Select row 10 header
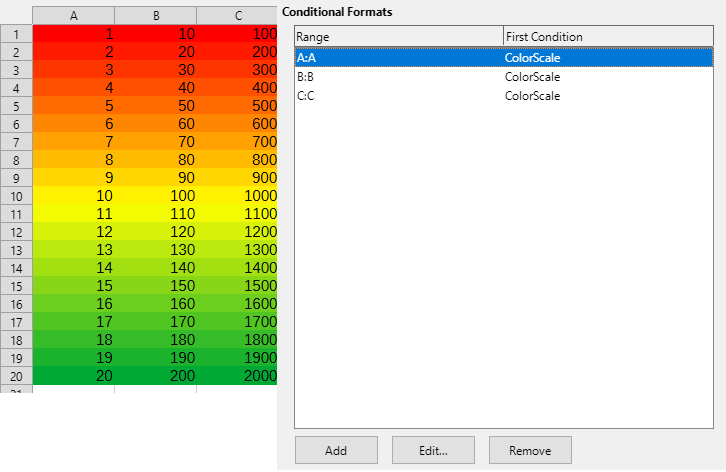The height and width of the screenshot is (472, 726). [16, 195]
